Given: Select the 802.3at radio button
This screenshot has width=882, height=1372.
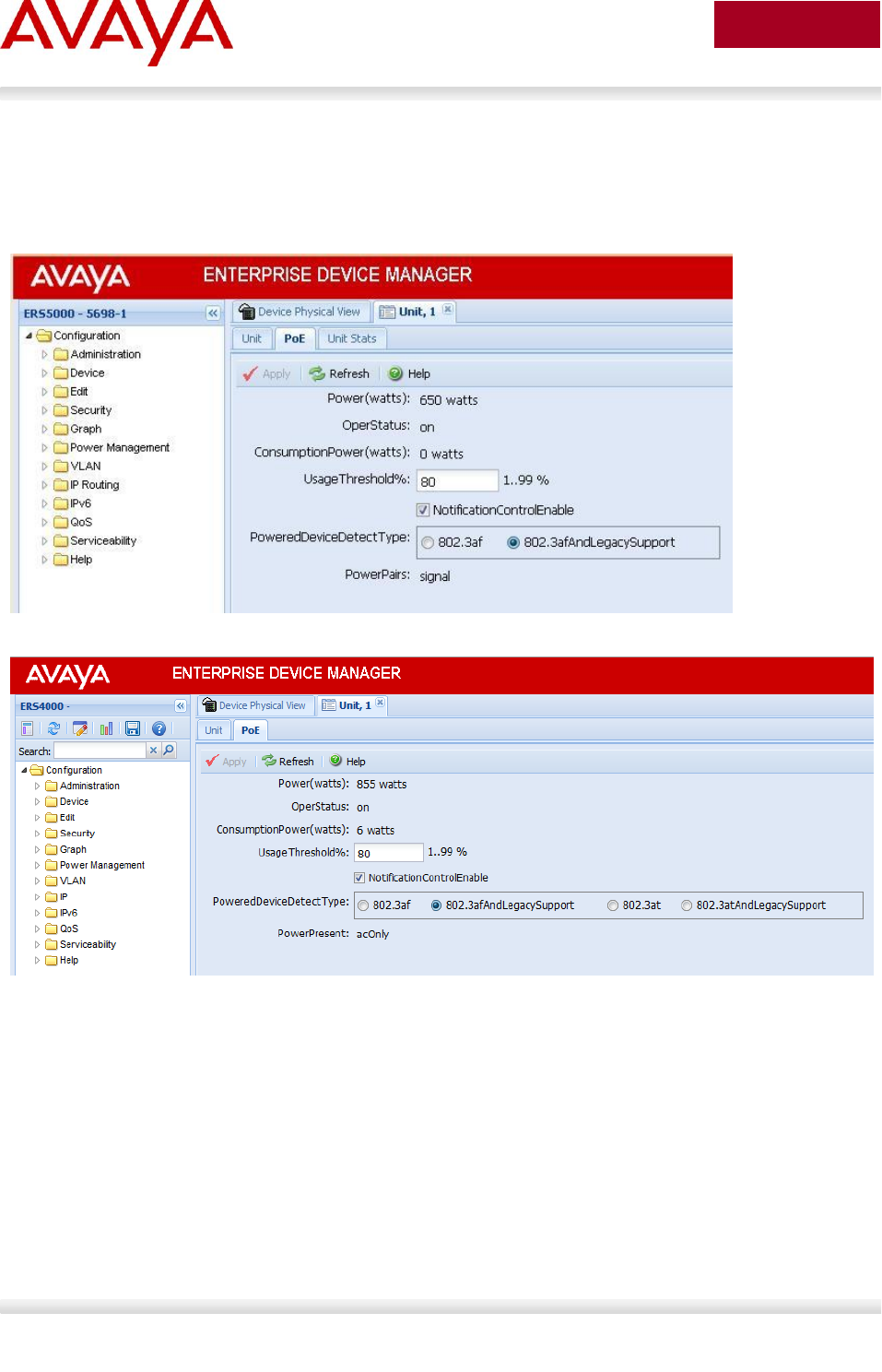Looking at the screenshot, I should point(613,905).
